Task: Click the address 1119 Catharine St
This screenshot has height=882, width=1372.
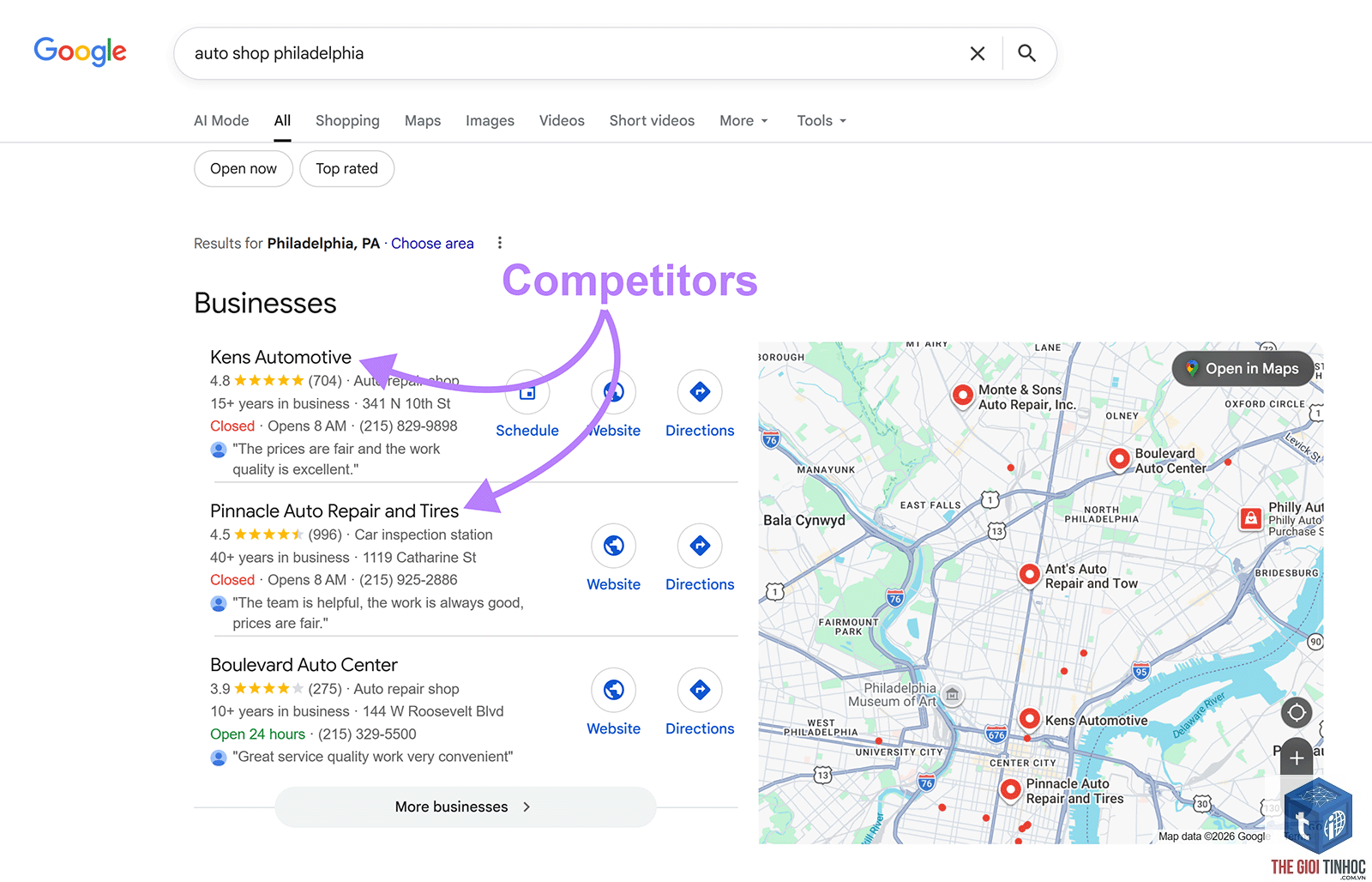Action: tap(419, 558)
